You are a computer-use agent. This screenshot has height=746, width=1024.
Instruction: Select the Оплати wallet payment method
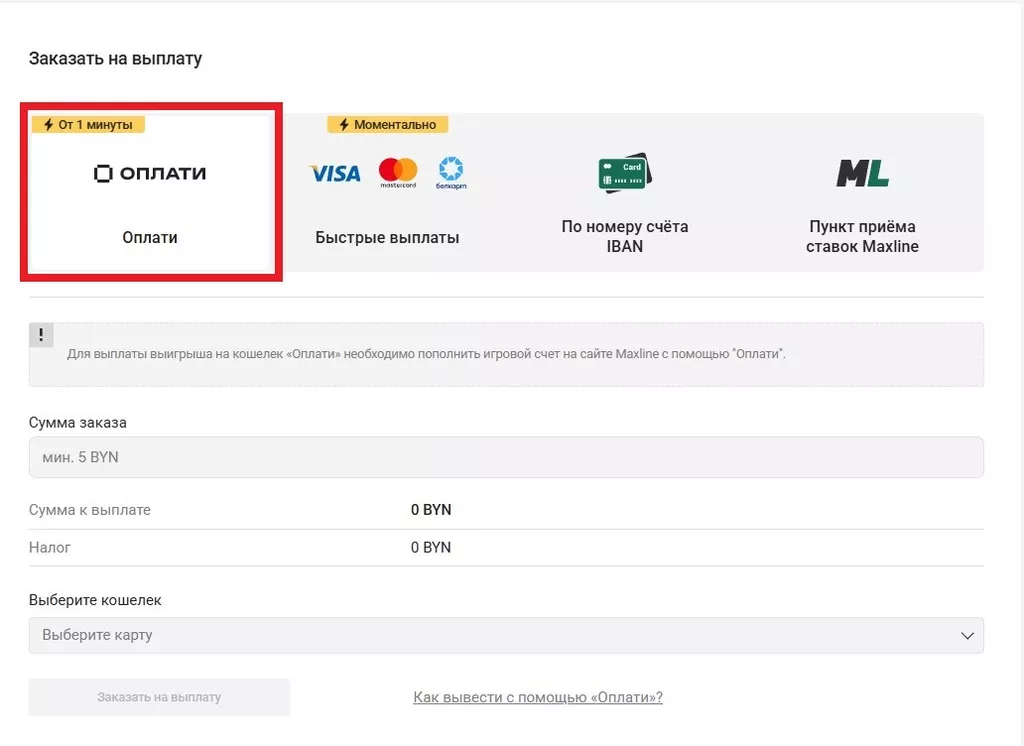pos(151,190)
